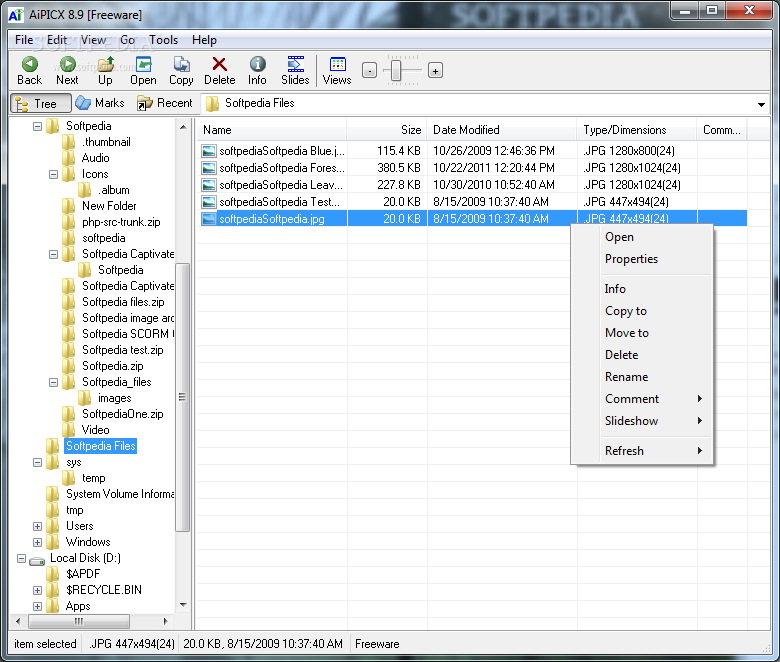Select the temp folder under sys

tap(94, 478)
